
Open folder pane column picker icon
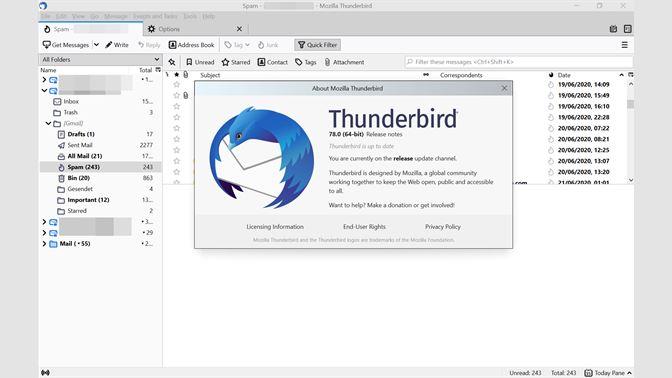pyautogui.click(x=158, y=70)
